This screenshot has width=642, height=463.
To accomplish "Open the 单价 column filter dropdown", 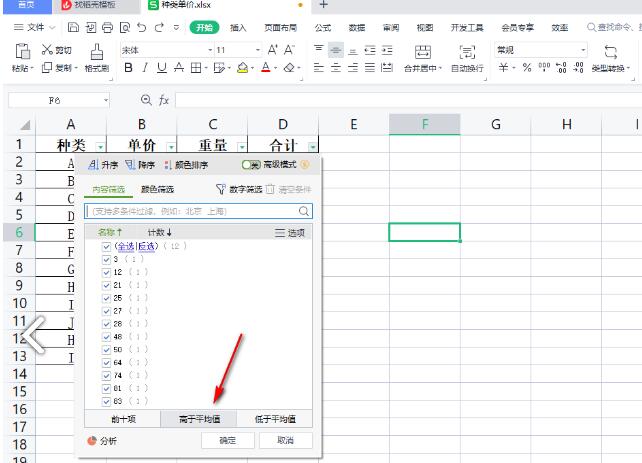I will click(x=171, y=147).
